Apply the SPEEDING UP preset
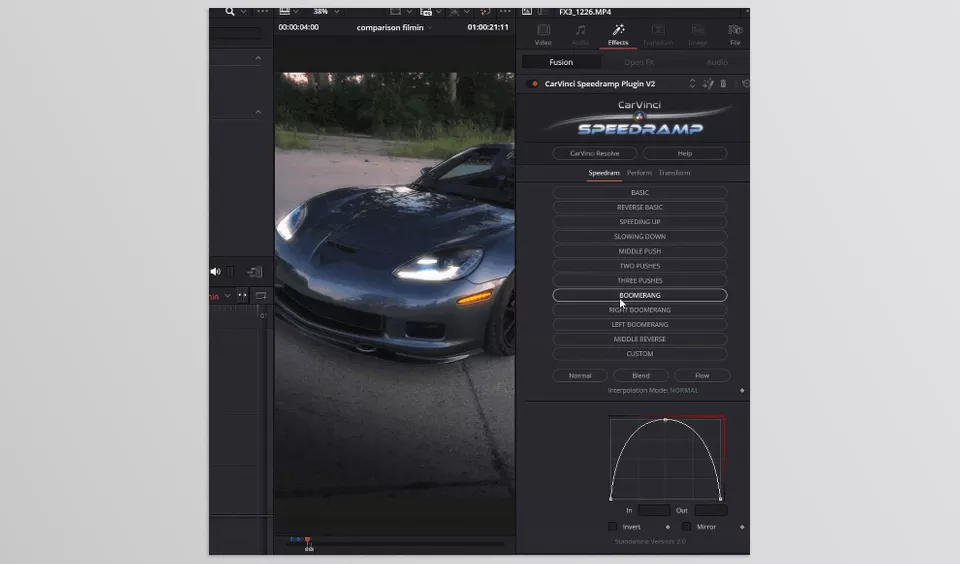The width and height of the screenshot is (960, 564). pos(640,222)
